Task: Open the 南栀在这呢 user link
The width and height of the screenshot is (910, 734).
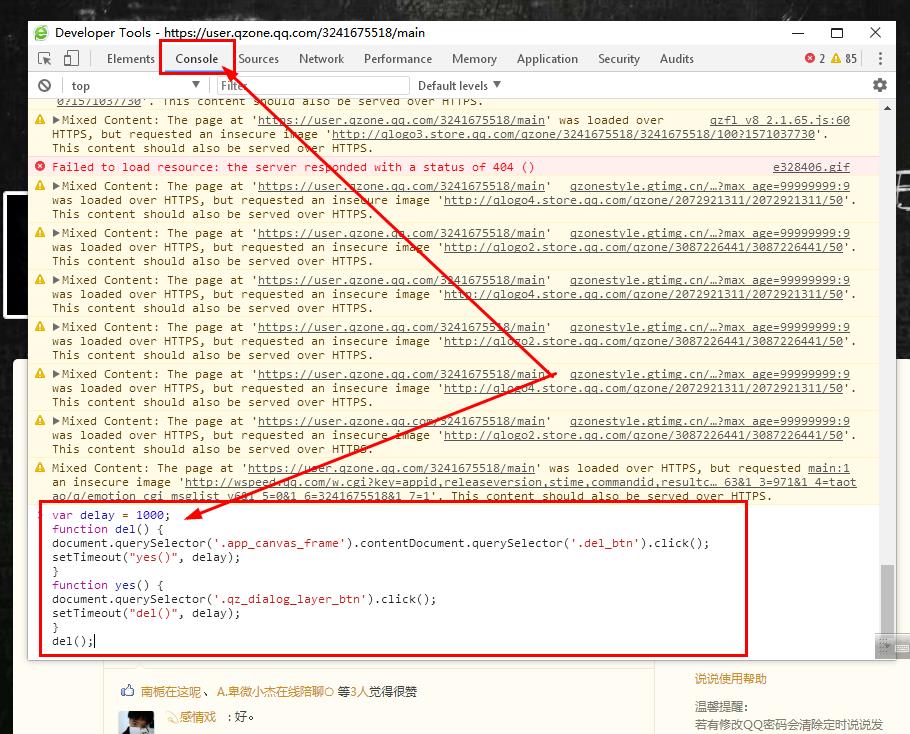Action: pyautogui.click(x=171, y=692)
